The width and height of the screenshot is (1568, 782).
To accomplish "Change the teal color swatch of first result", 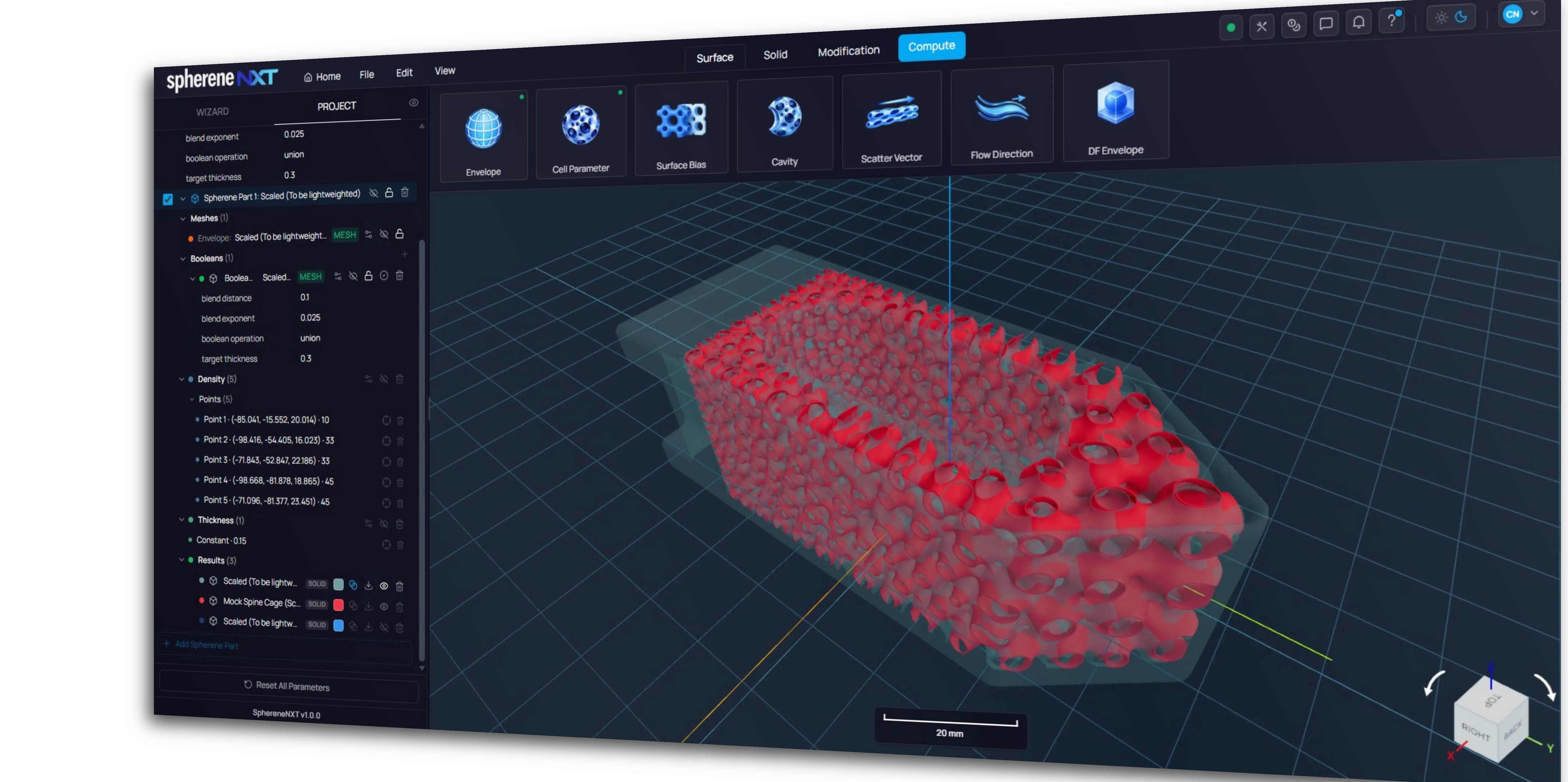I will 338,584.
